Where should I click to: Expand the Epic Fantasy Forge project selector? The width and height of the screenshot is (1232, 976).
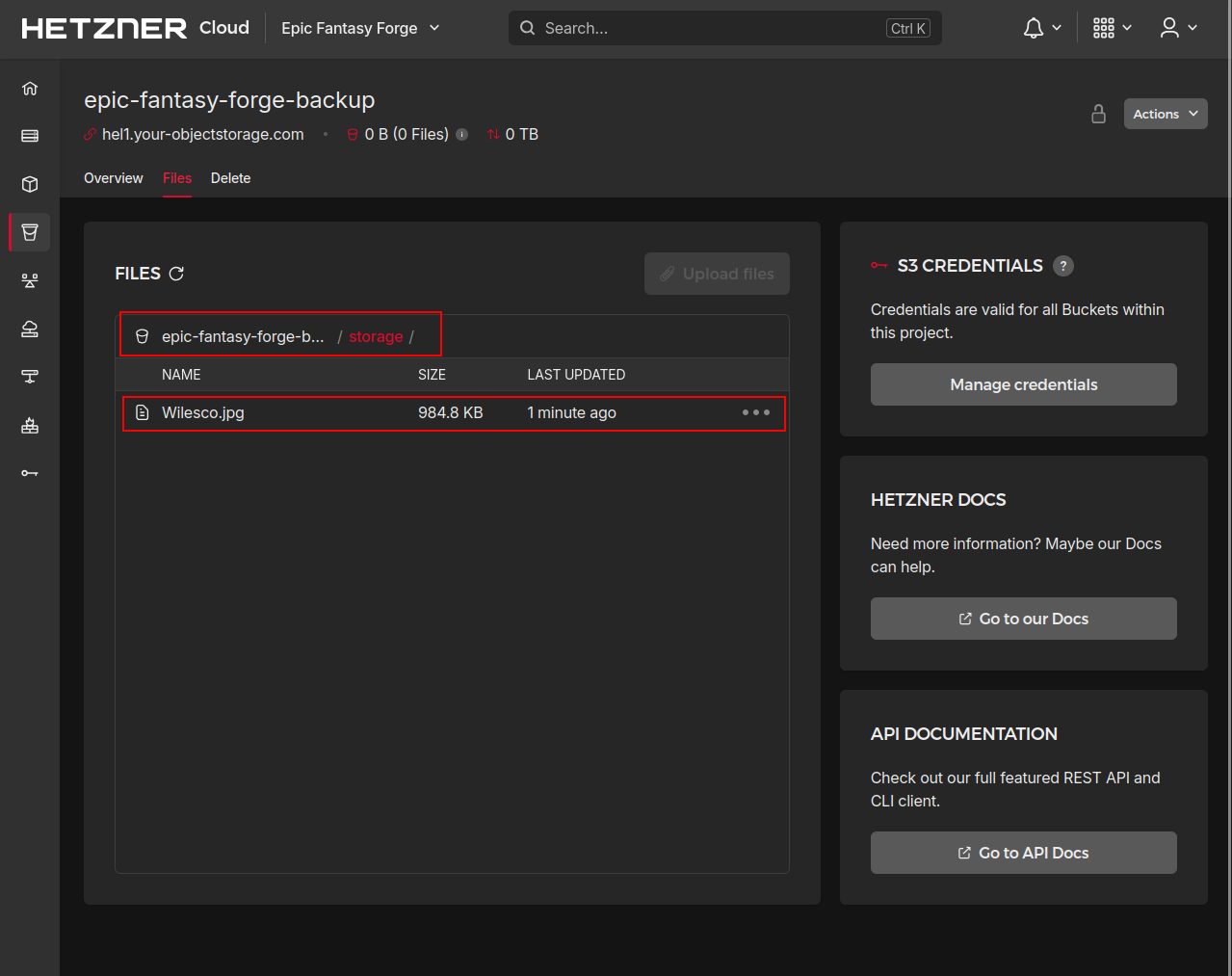360,28
